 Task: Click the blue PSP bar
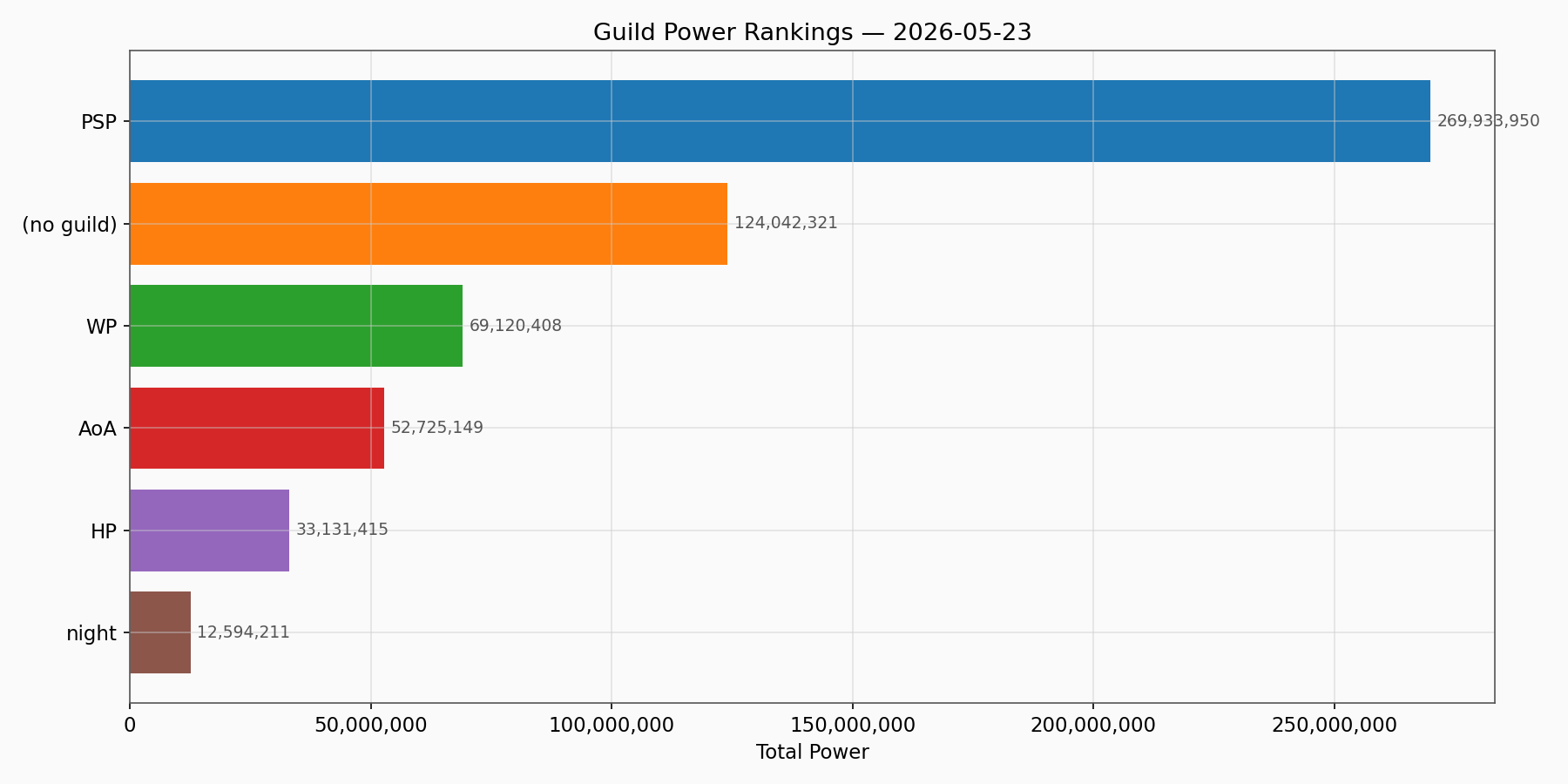780,121
